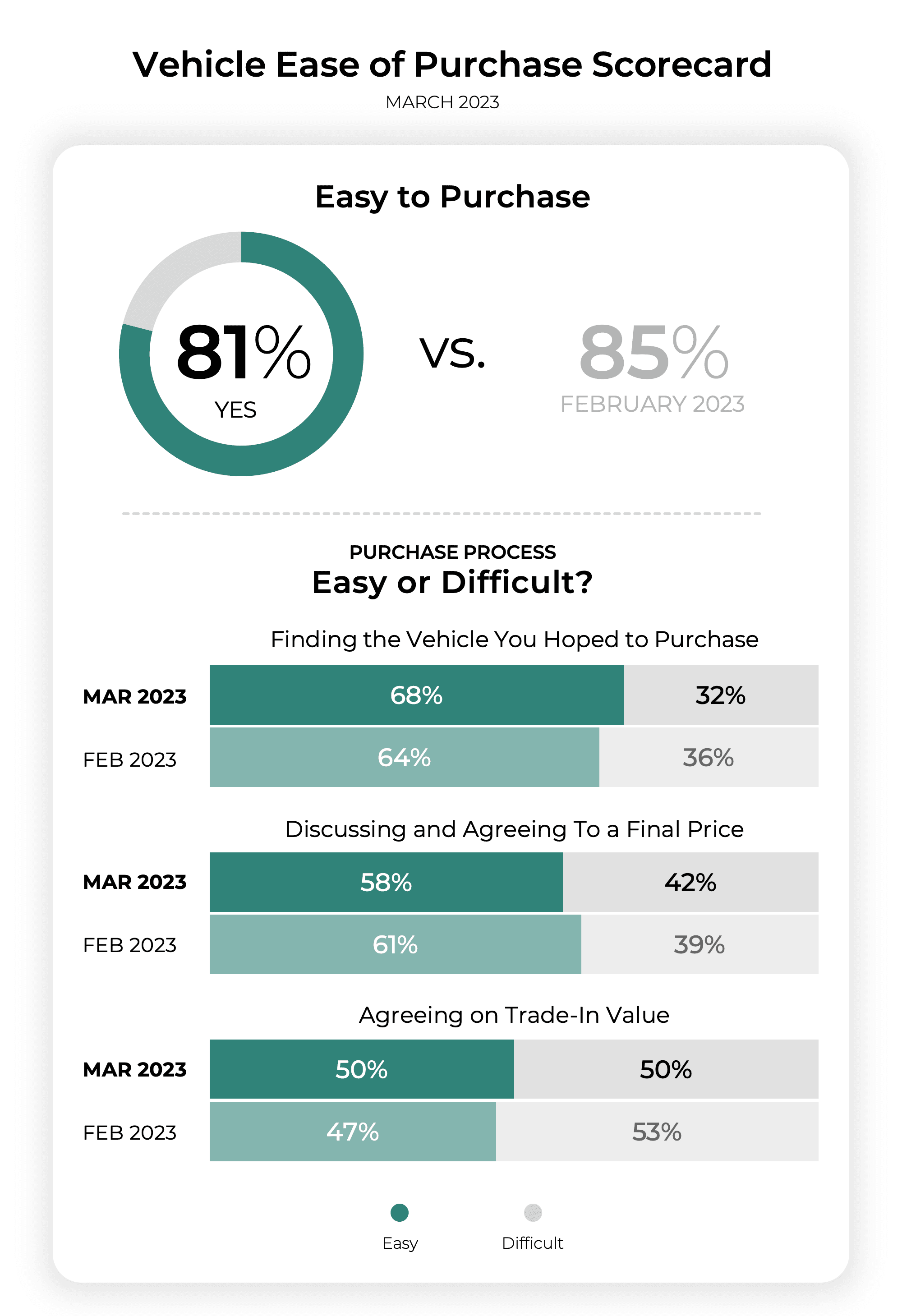Image resolution: width=902 pixels, height=1316 pixels.
Task: Select the 58% Easy bar segment
Action: pos(386,882)
